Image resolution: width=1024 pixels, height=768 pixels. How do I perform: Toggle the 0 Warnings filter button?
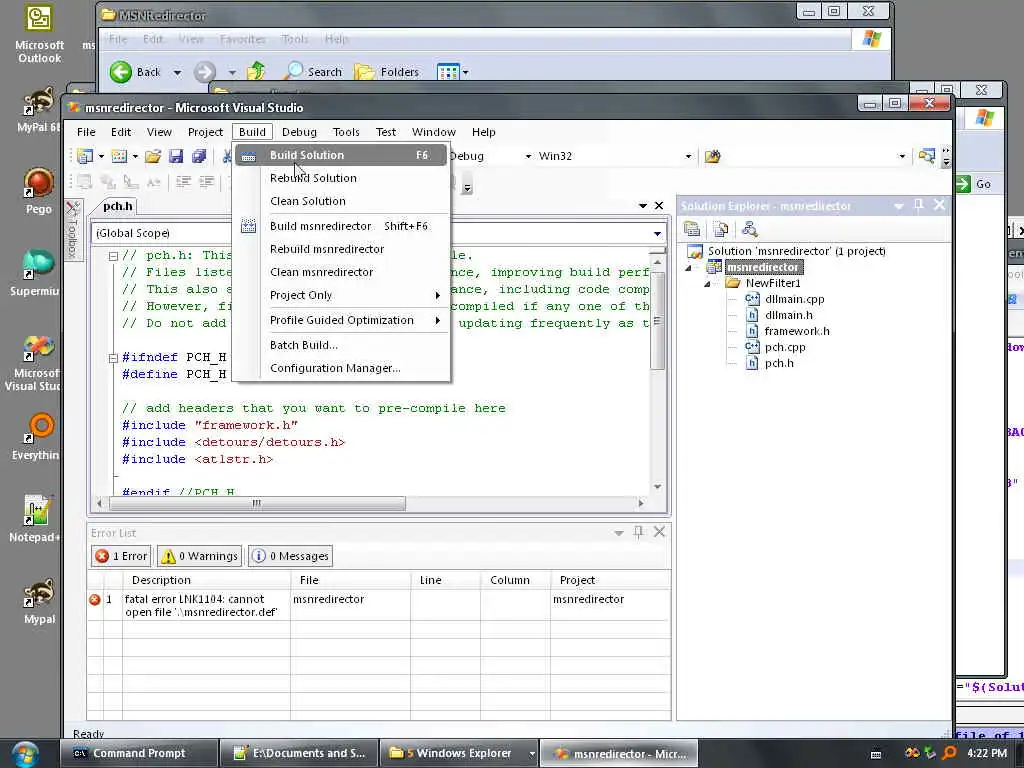[199, 556]
